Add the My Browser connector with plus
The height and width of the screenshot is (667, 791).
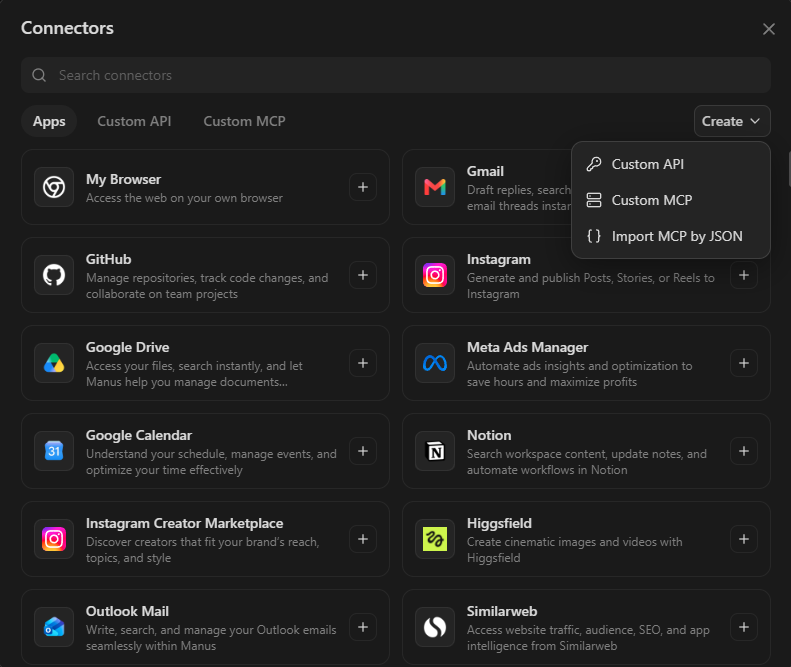click(363, 187)
